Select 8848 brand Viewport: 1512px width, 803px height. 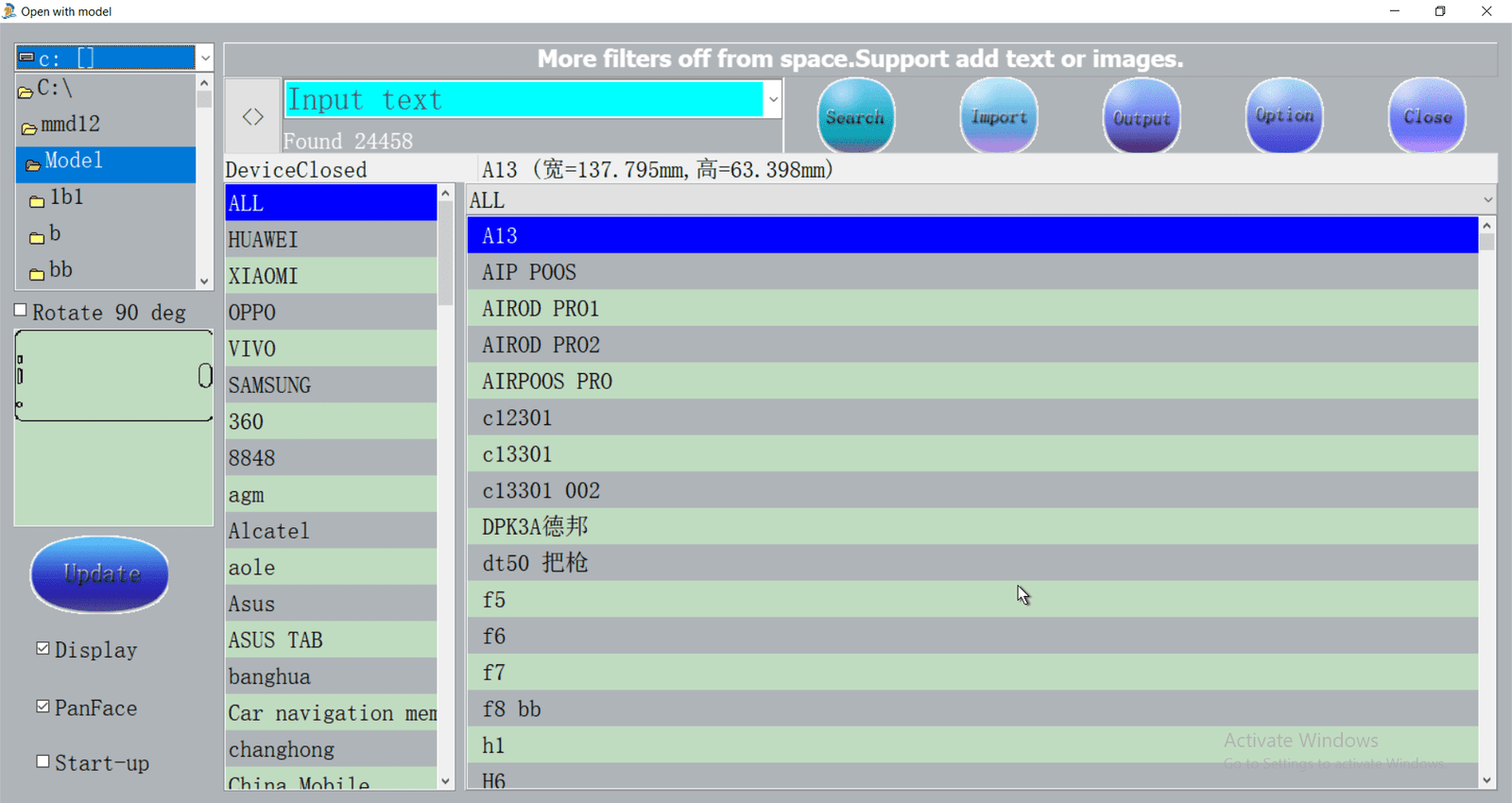click(331, 458)
